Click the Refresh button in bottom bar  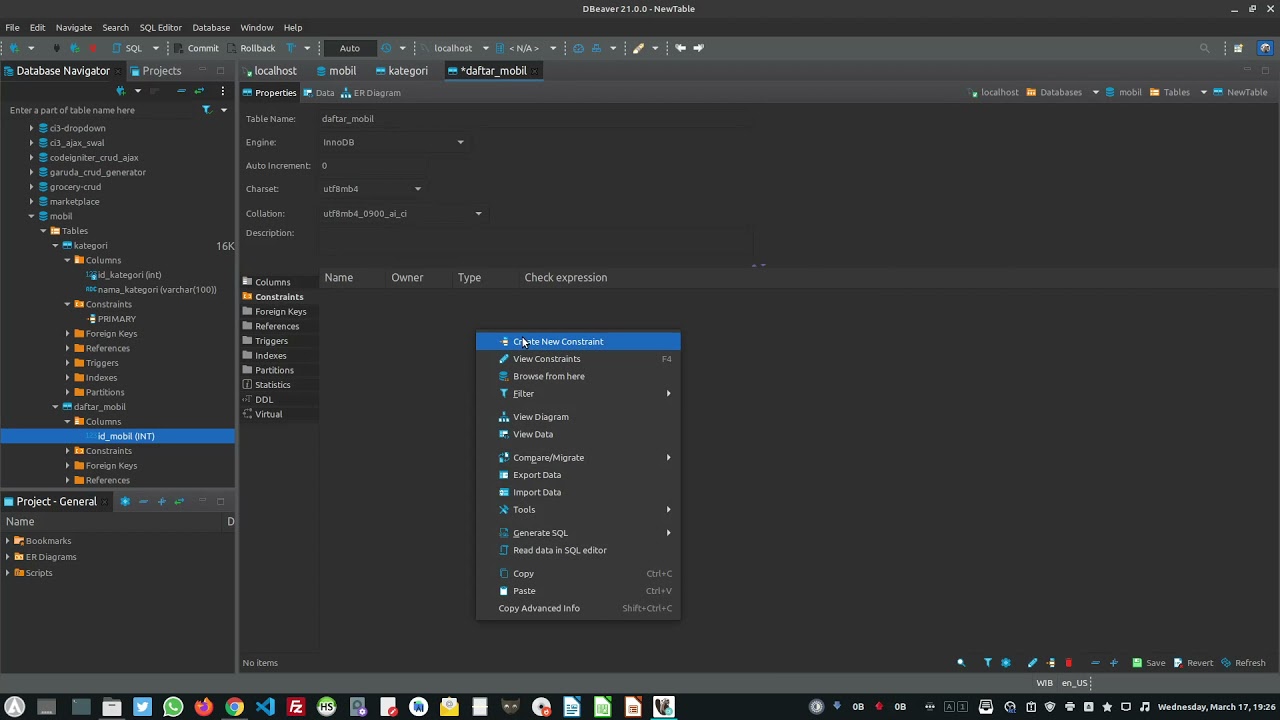pos(1243,663)
